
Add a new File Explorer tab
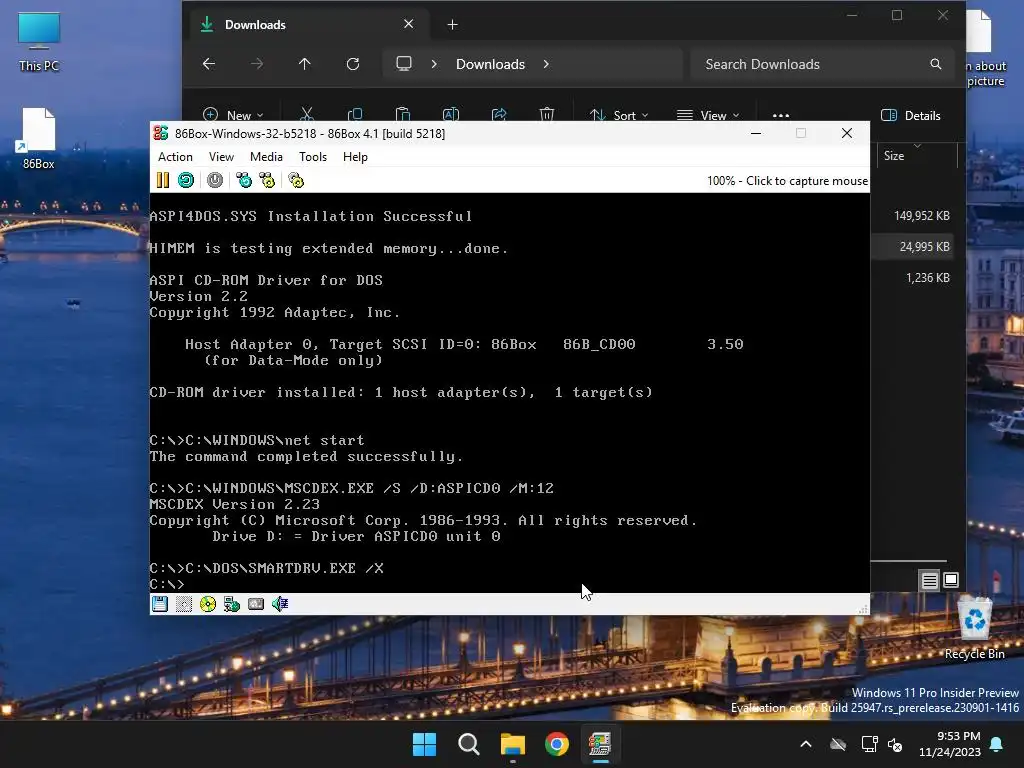tap(453, 25)
